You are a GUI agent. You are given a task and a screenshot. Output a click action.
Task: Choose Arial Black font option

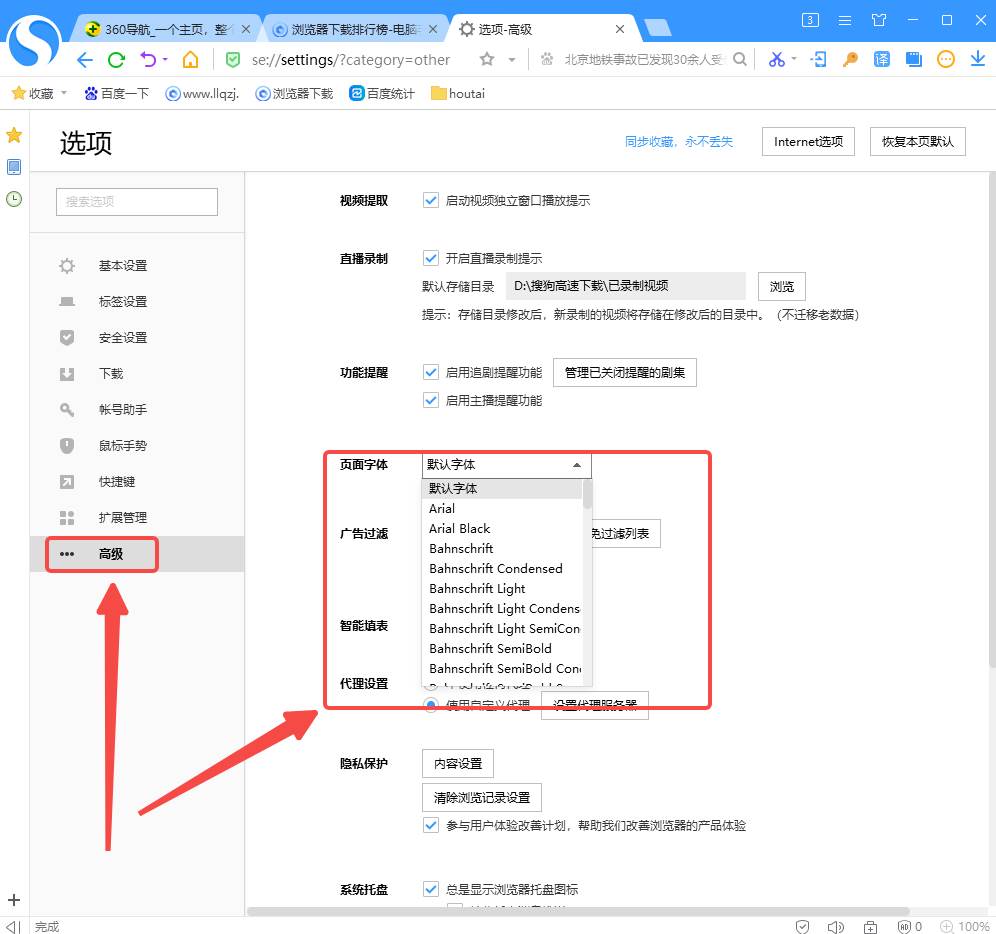(x=502, y=529)
